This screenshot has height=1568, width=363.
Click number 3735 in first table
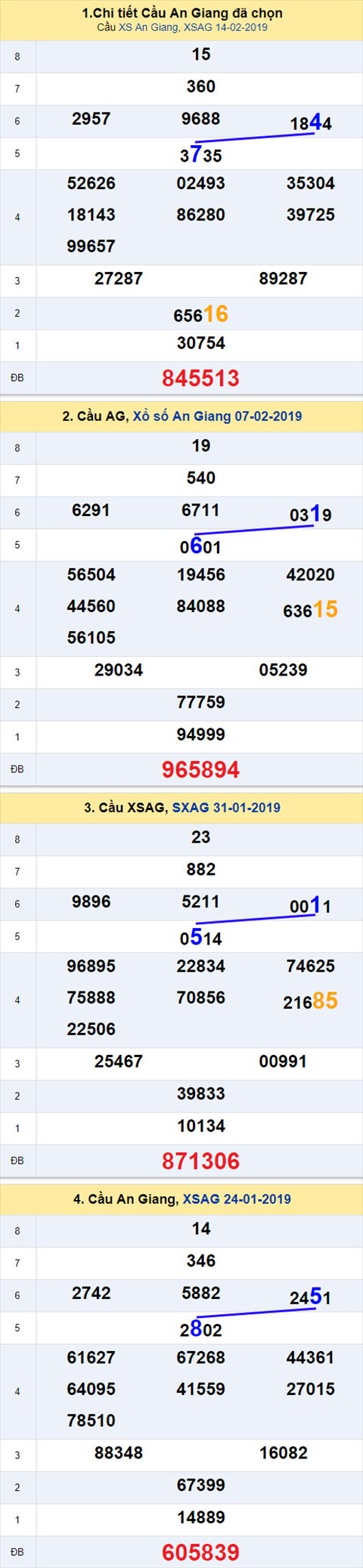200,155
